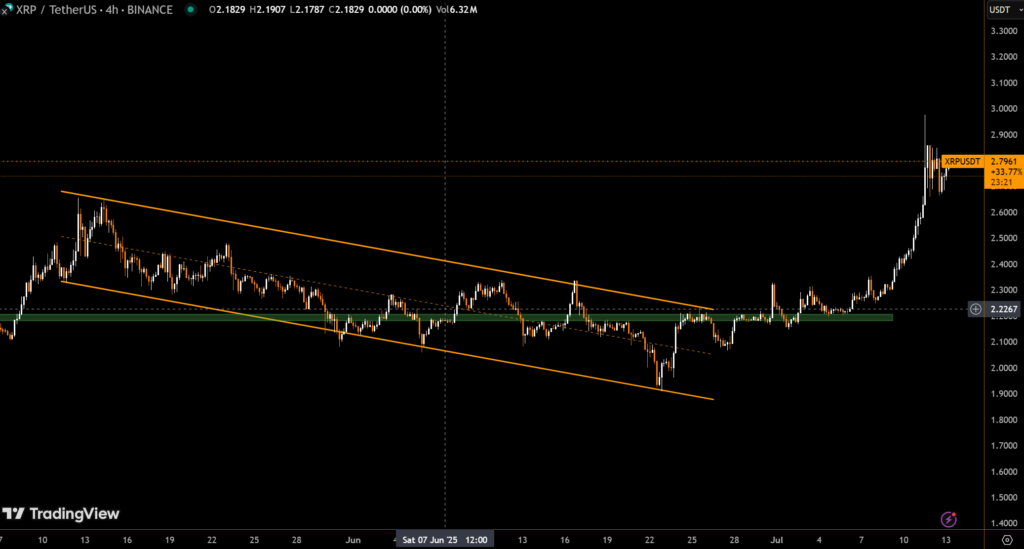Click the green market status dot
The image size is (1024, 549).
coord(190,10)
